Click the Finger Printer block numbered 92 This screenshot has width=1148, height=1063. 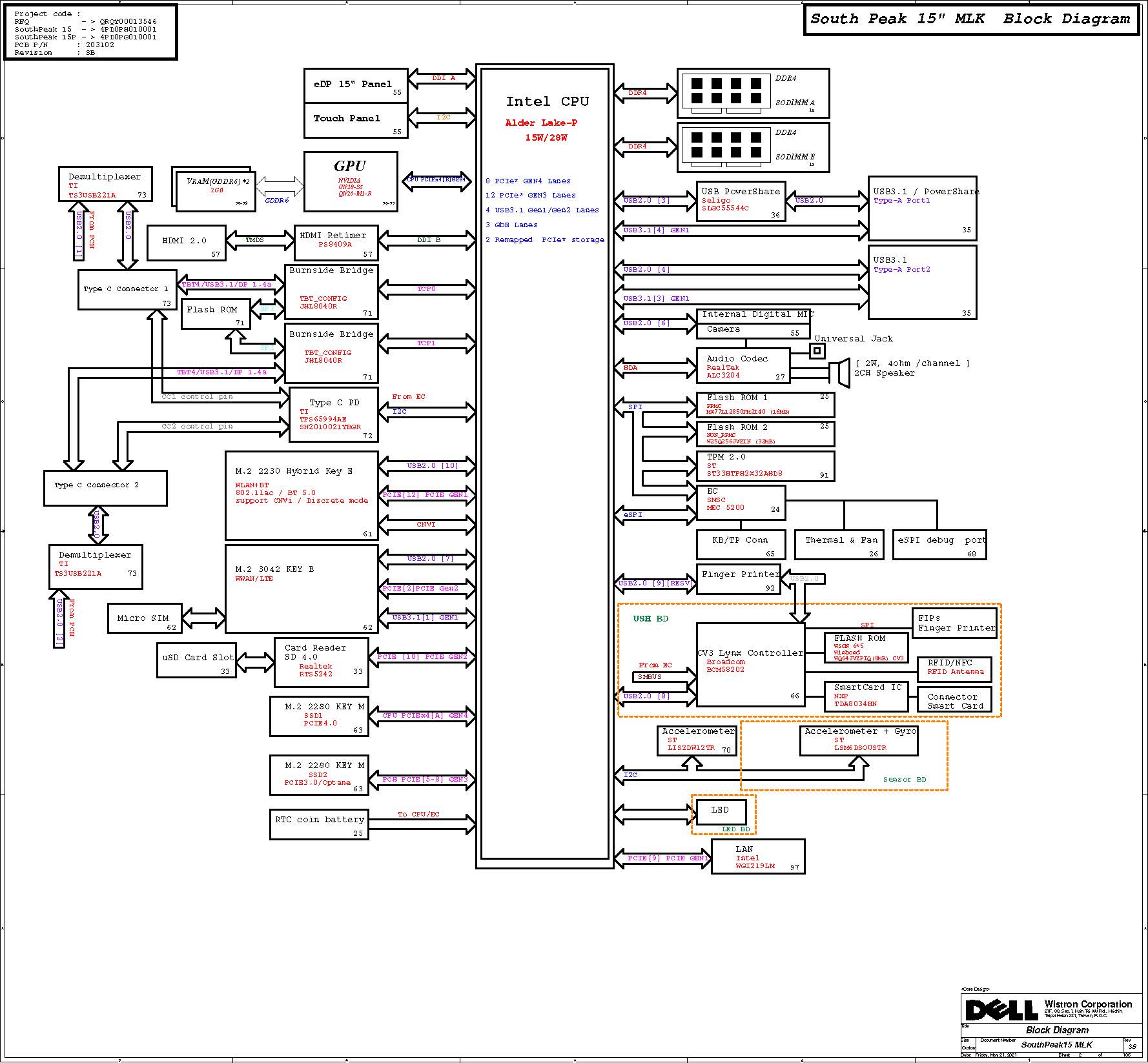[739, 579]
